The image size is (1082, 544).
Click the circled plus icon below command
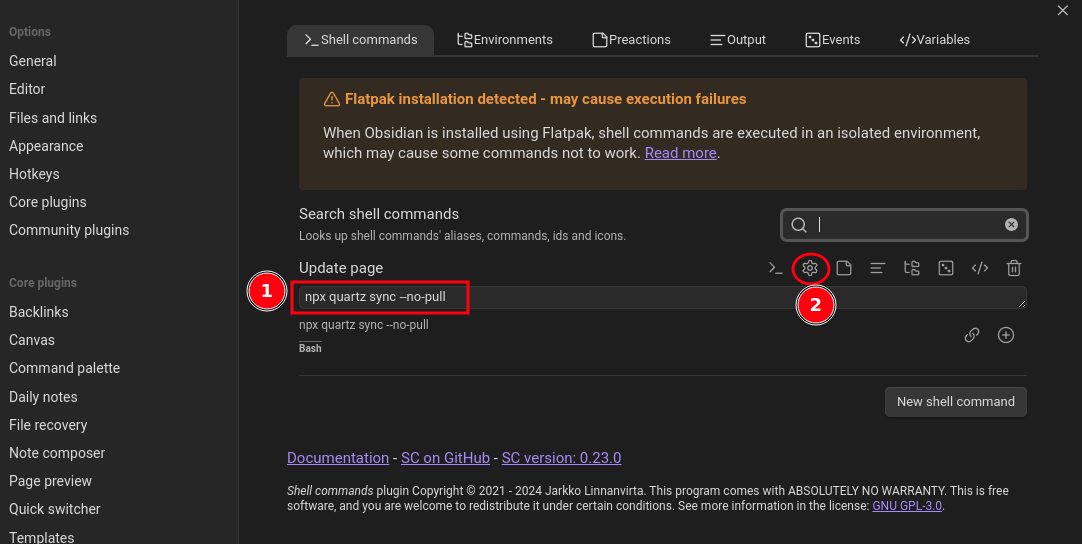(1006, 335)
